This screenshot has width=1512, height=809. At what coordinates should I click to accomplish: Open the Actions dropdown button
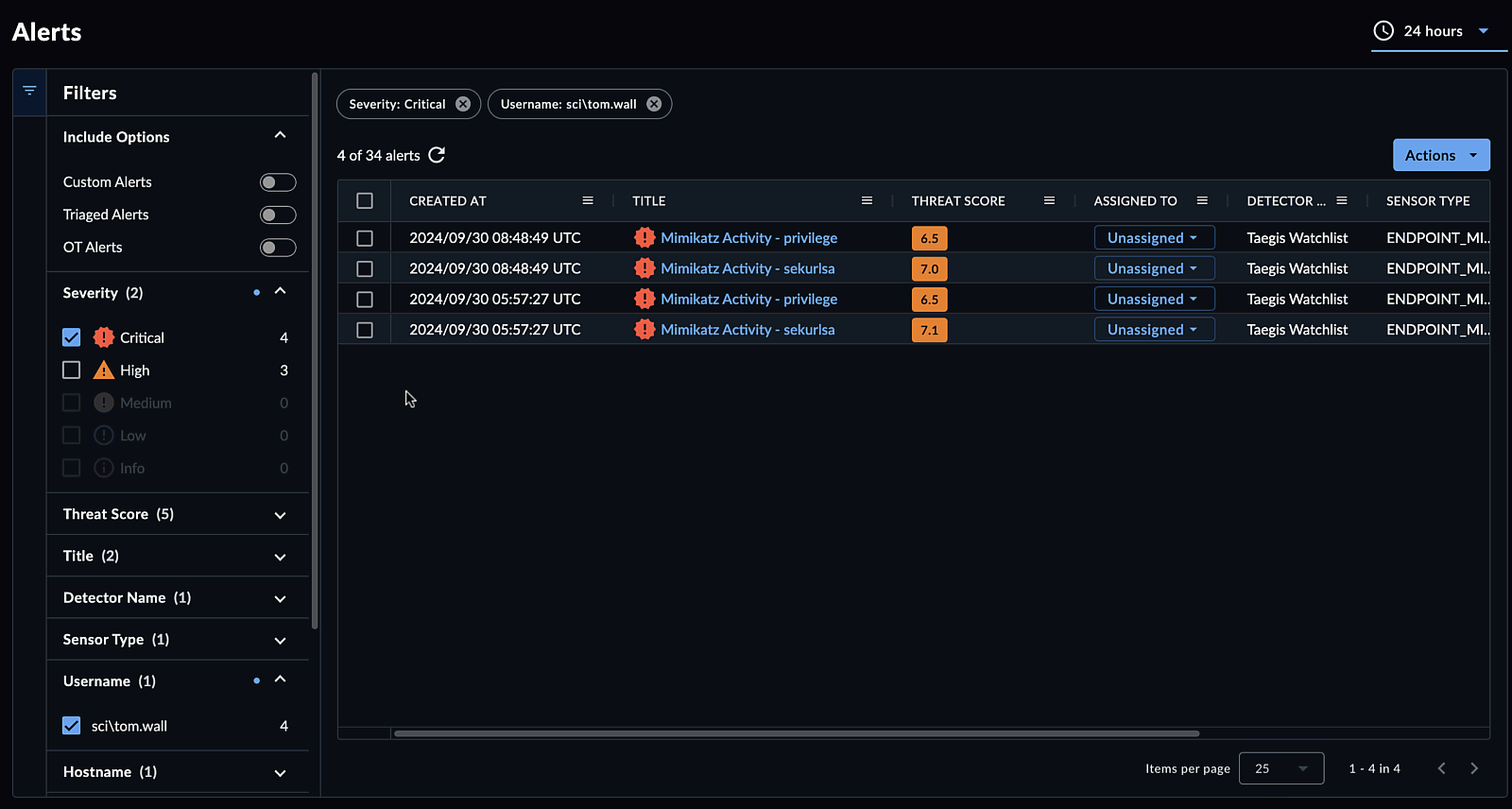[x=1441, y=155]
